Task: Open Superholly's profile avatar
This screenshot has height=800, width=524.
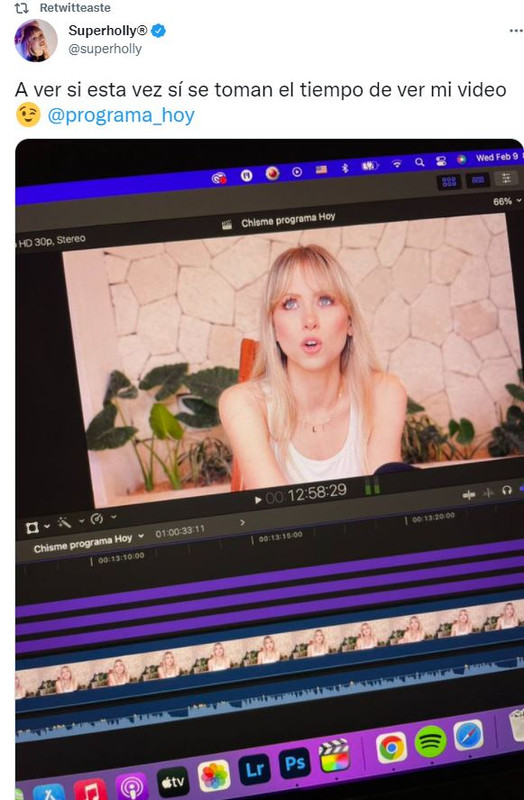Action: (36, 40)
